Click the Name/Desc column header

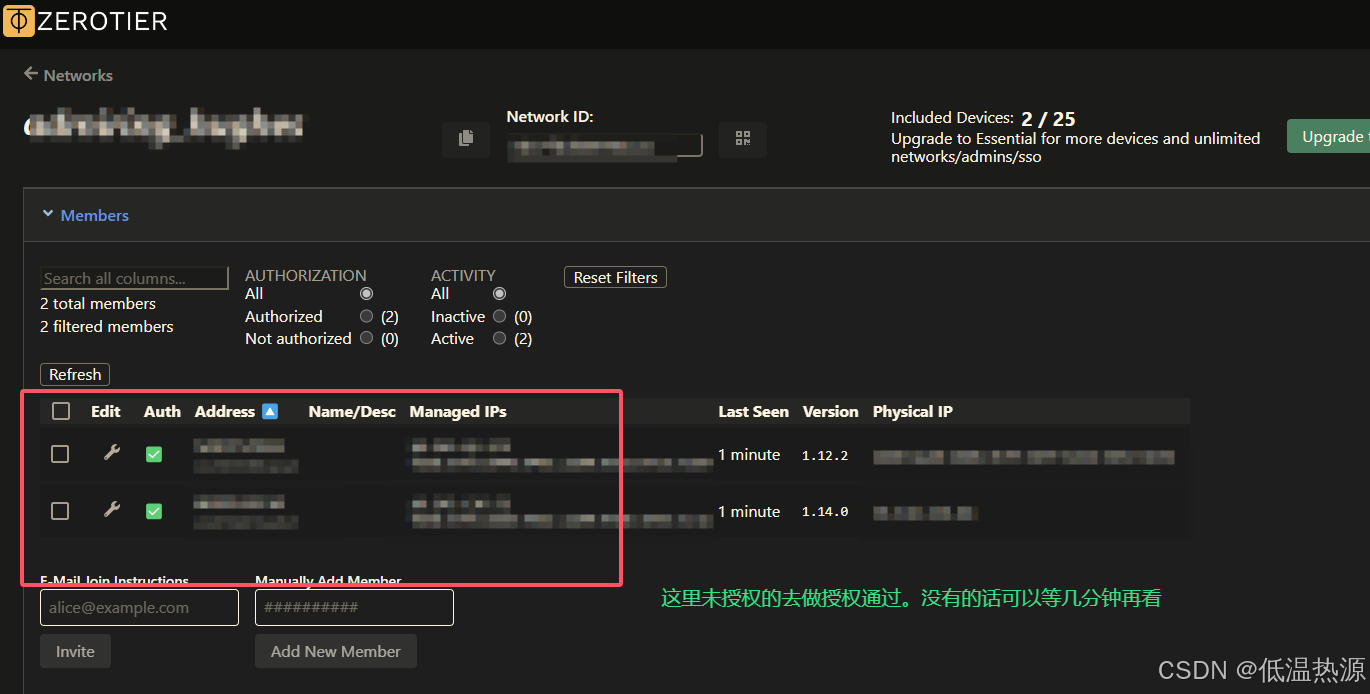click(352, 411)
